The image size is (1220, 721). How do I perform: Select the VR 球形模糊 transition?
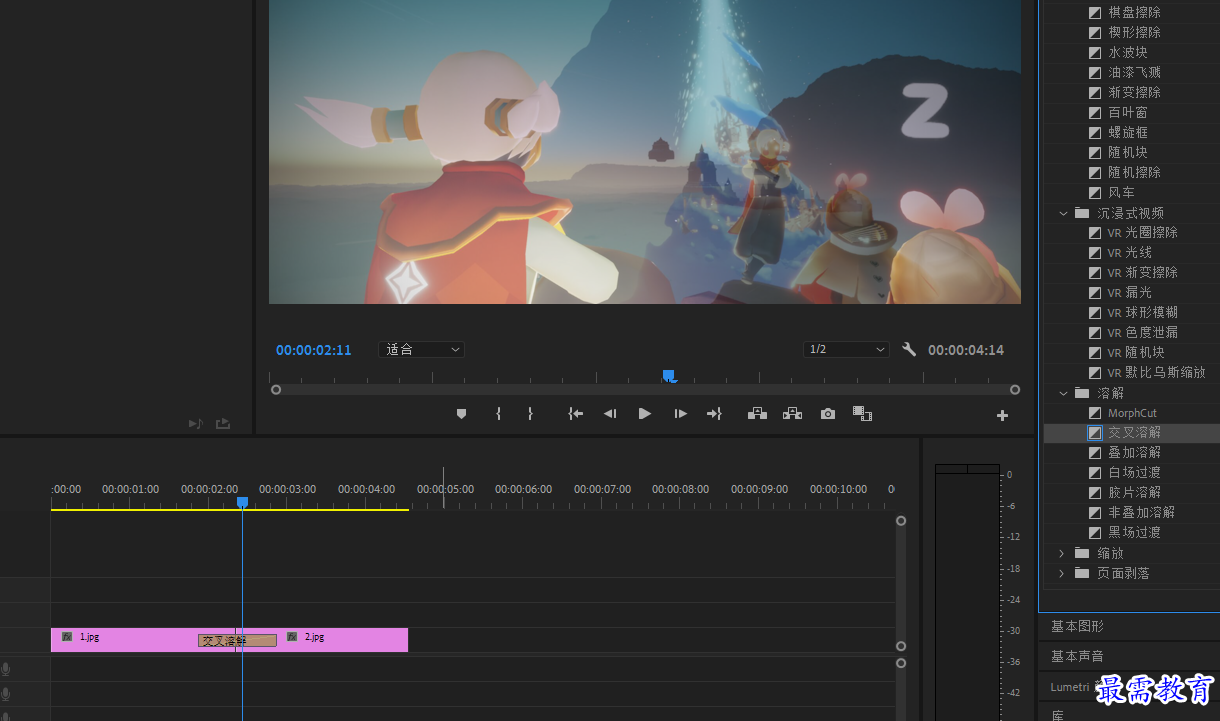tap(1142, 312)
